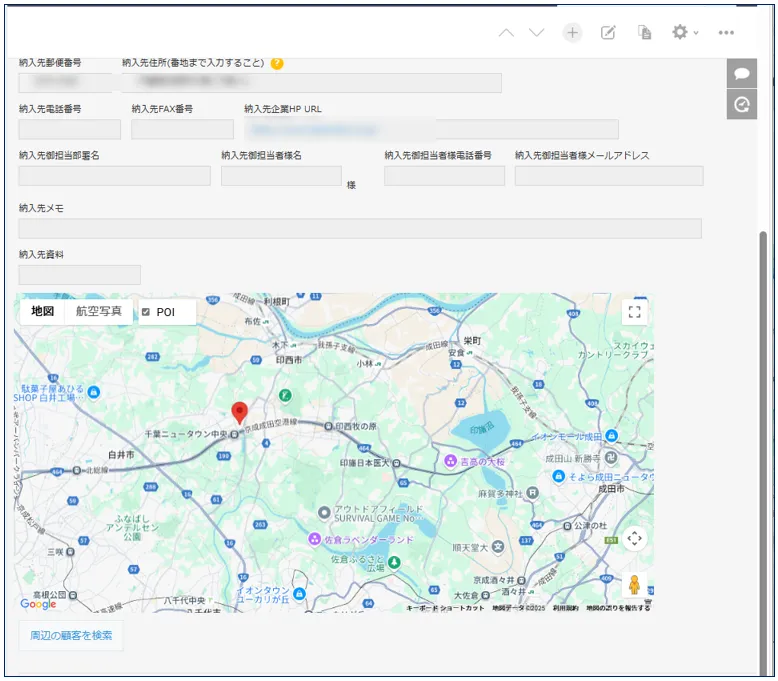This screenshot has width=778, height=681.
Task: Click the Google logo on the map
Action: (38, 604)
